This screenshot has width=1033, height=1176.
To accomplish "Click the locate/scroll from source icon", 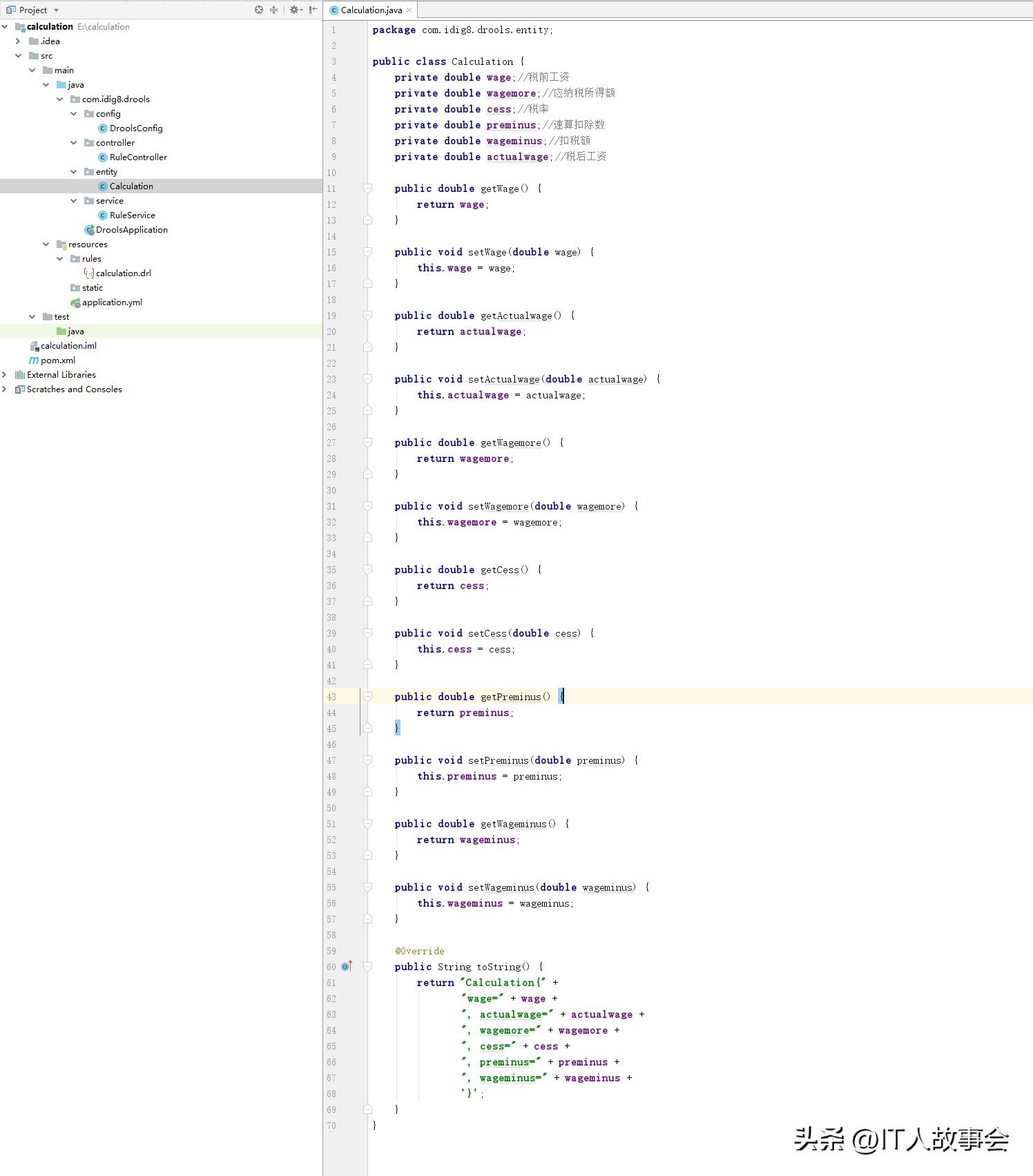I will [259, 10].
